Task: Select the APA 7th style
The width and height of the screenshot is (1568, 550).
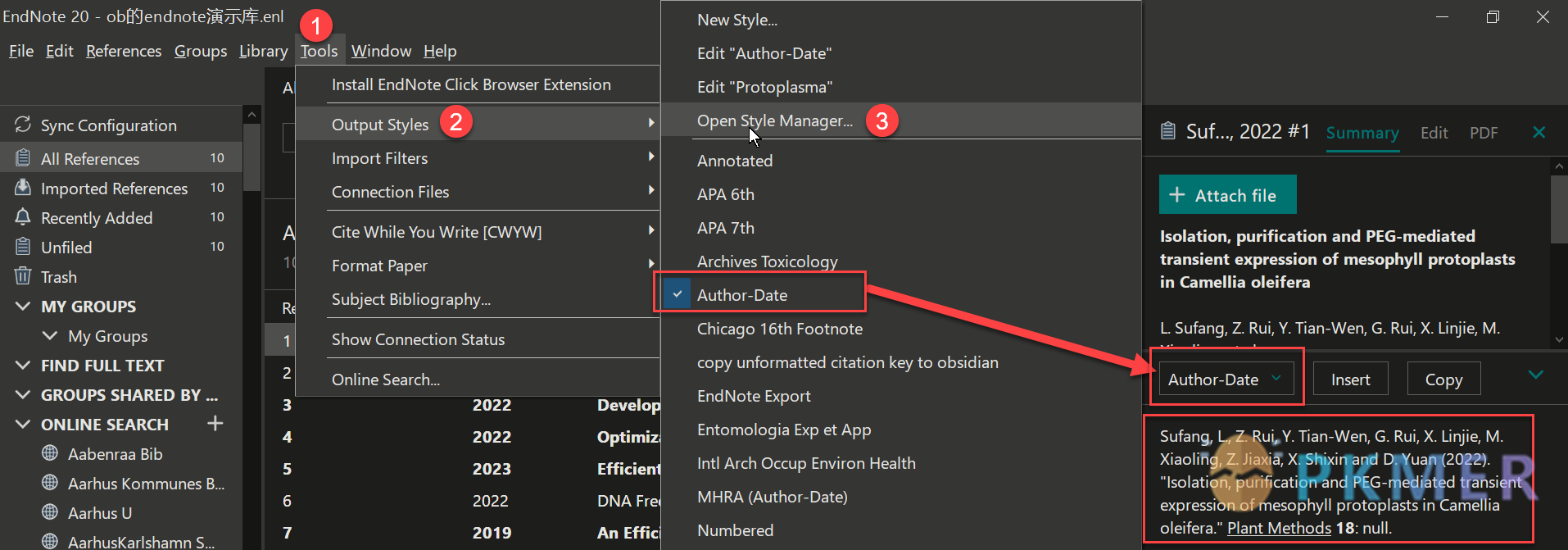Action: click(900, 228)
